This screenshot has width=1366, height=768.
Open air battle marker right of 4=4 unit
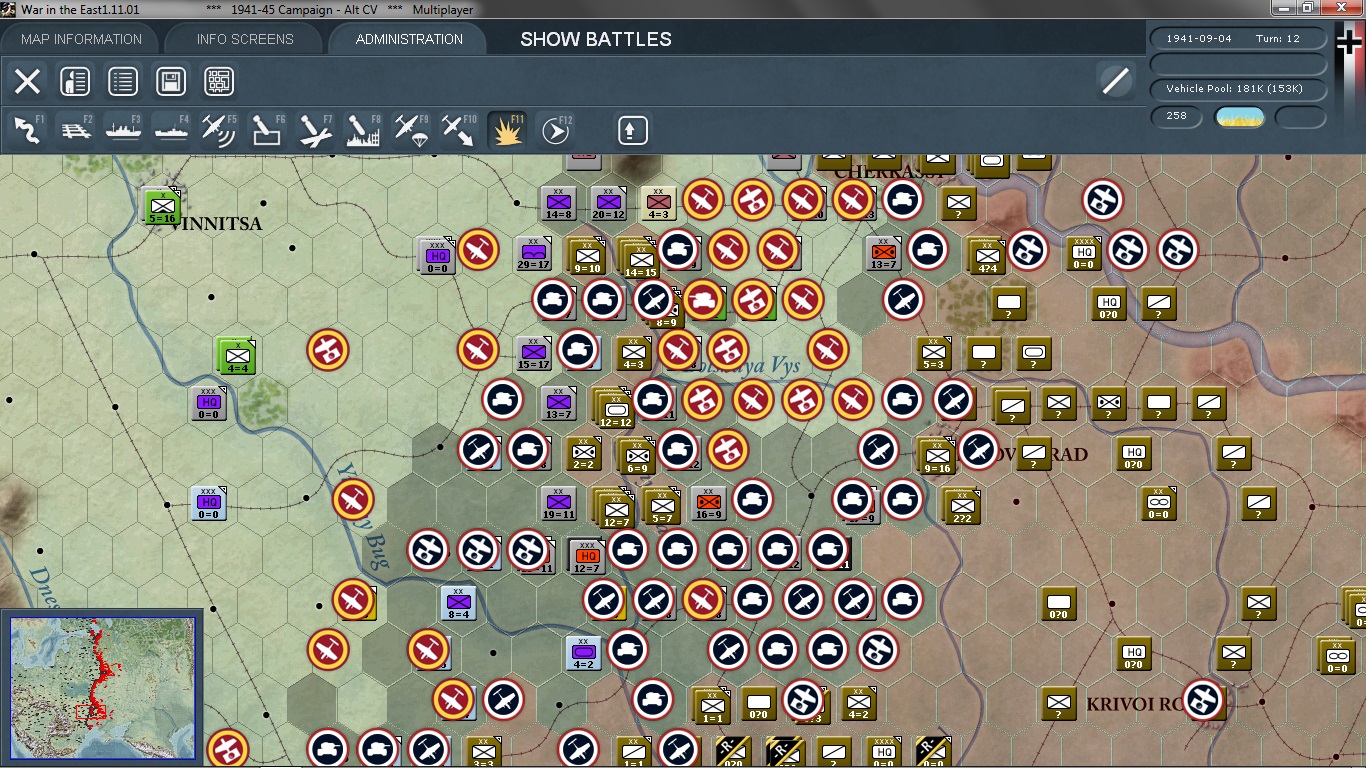(x=328, y=350)
